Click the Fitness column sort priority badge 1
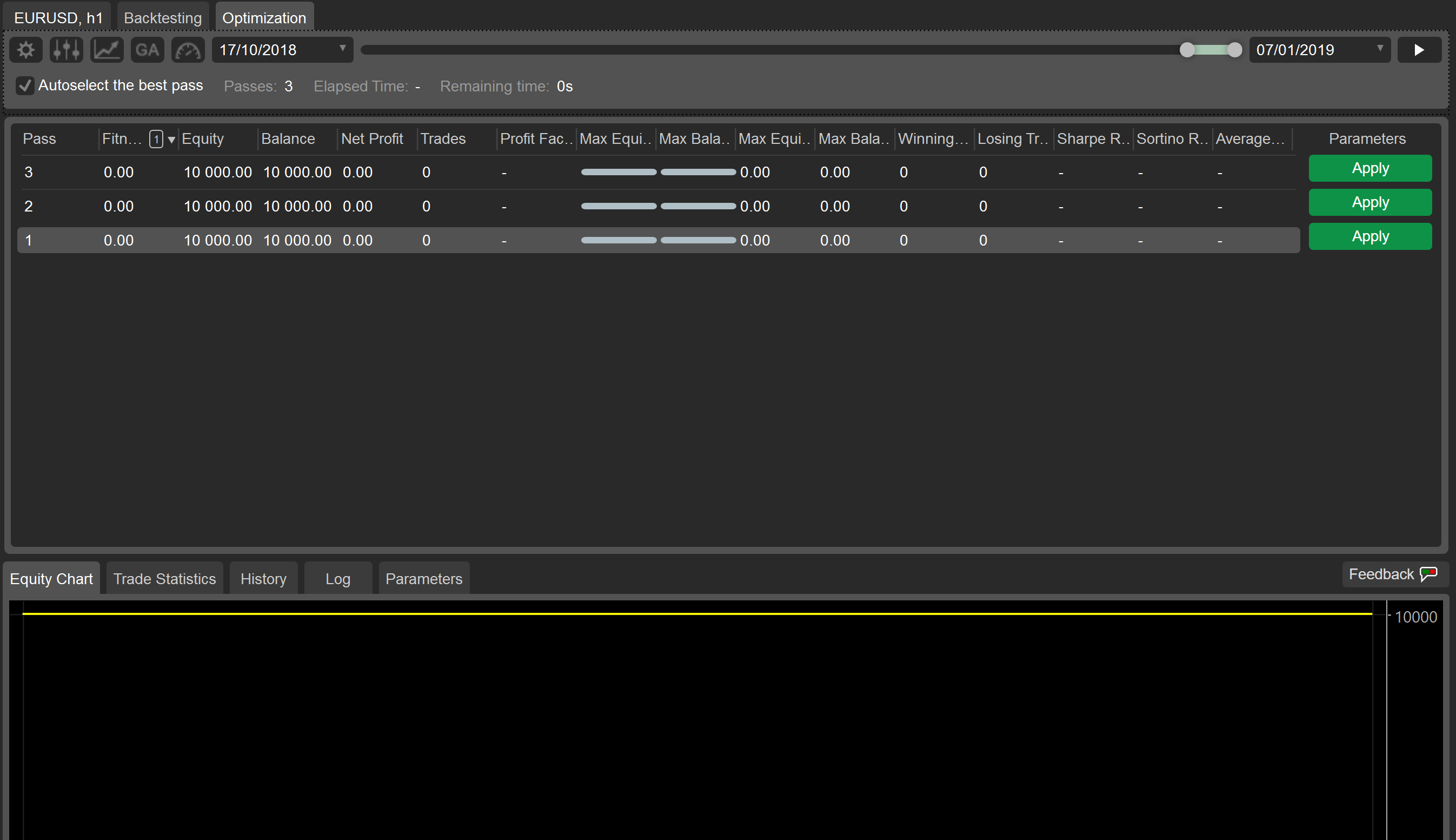The width and height of the screenshot is (1456, 840). pyautogui.click(x=156, y=139)
